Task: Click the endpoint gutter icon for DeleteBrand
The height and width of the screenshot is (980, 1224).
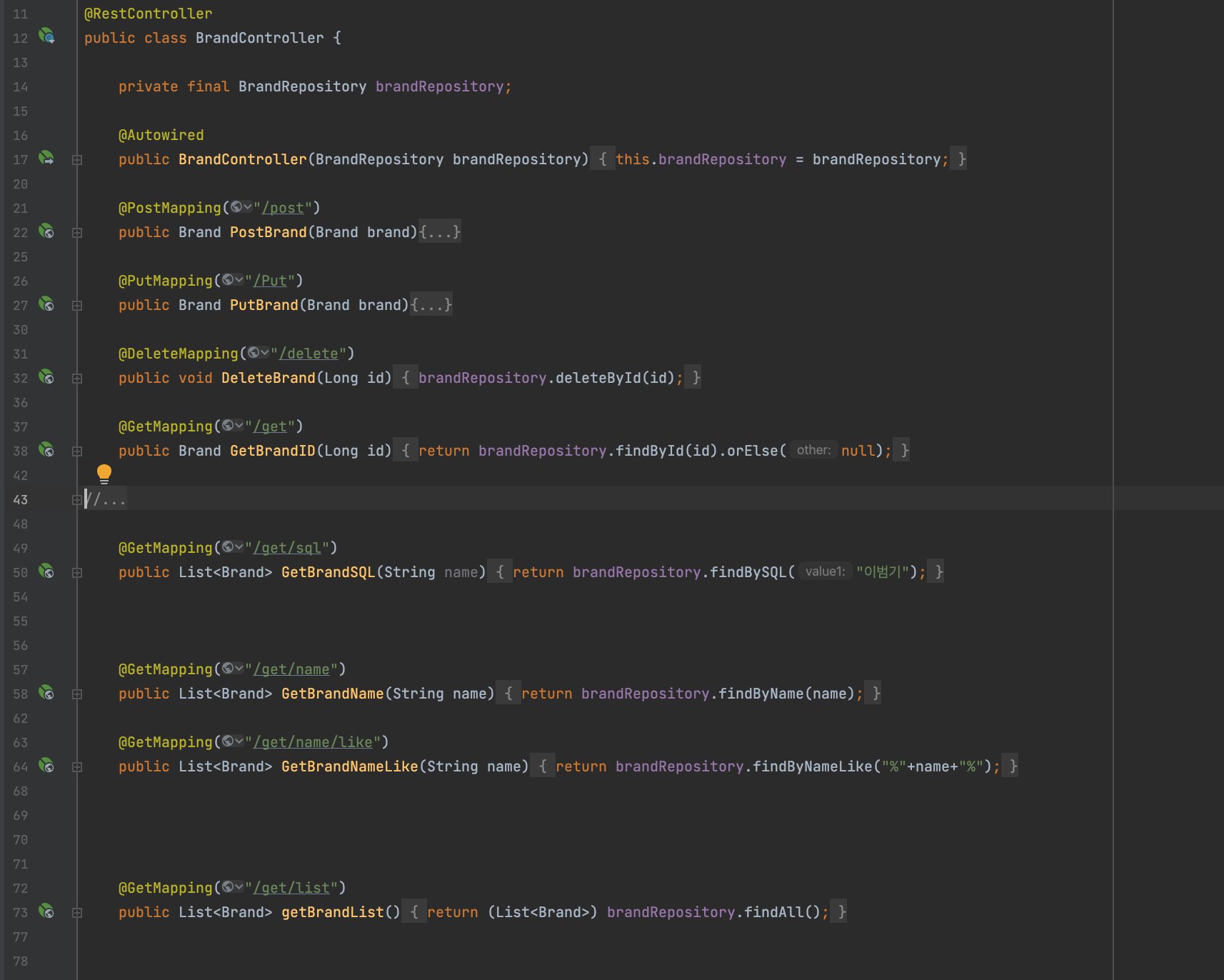Action: coord(46,376)
